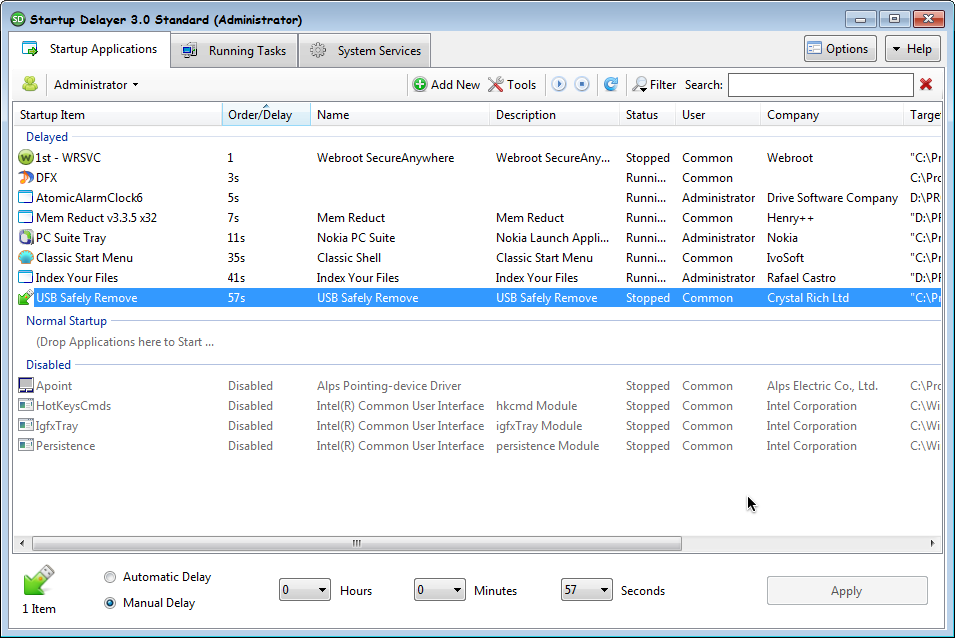Click the System Services gear icon
Viewport: 955px width, 638px height.
tap(318, 51)
